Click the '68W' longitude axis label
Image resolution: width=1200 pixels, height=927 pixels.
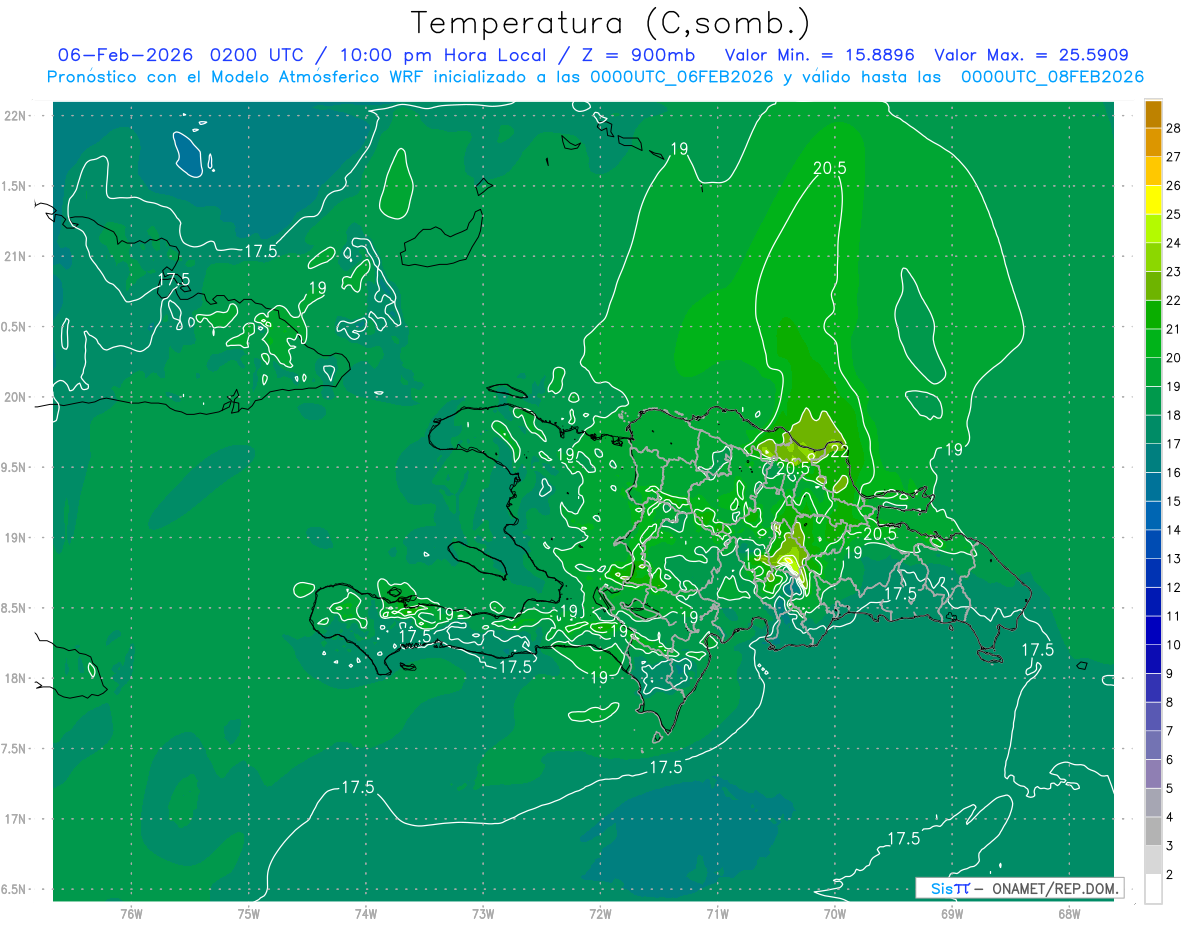coord(1068,913)
